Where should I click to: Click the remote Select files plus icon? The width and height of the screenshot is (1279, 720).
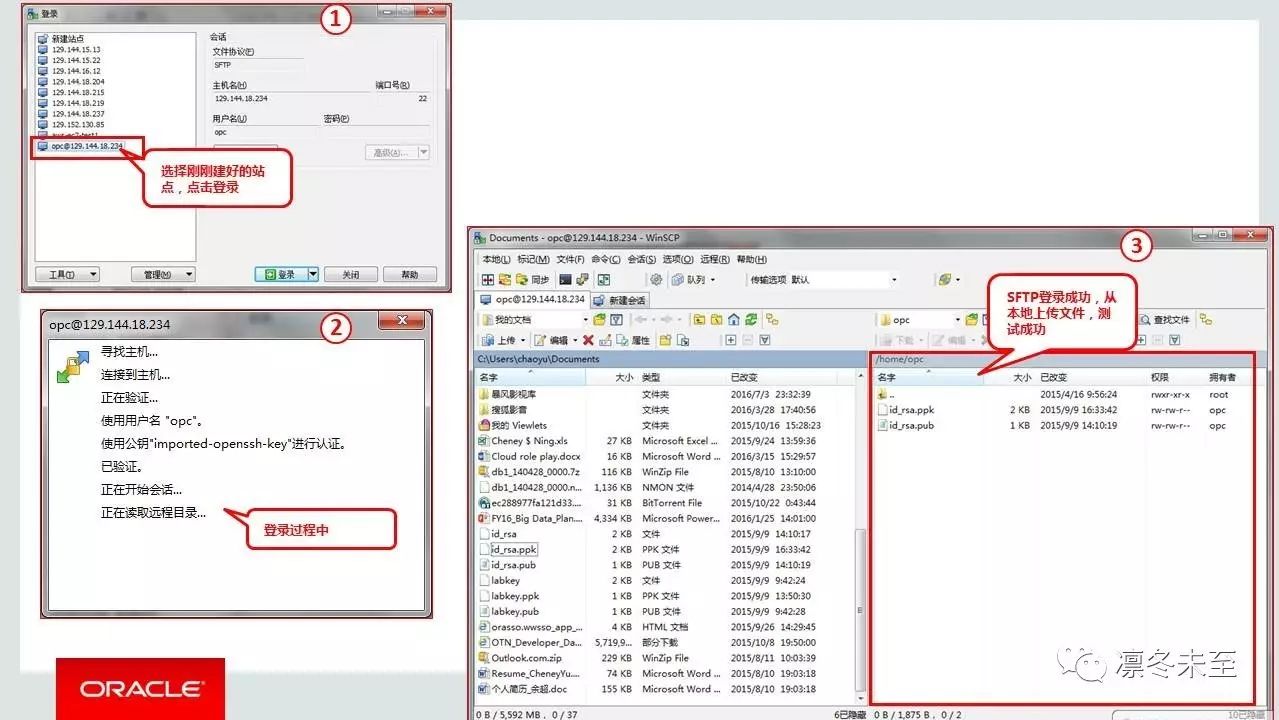(1141, 340)
